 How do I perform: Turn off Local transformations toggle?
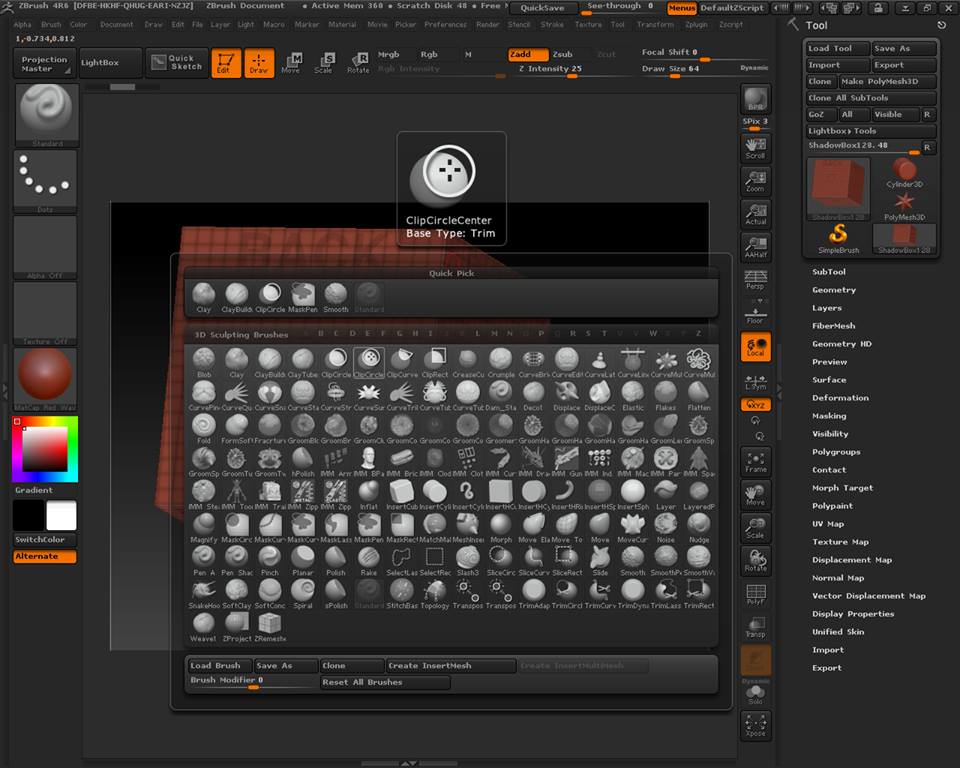(755, 346)
